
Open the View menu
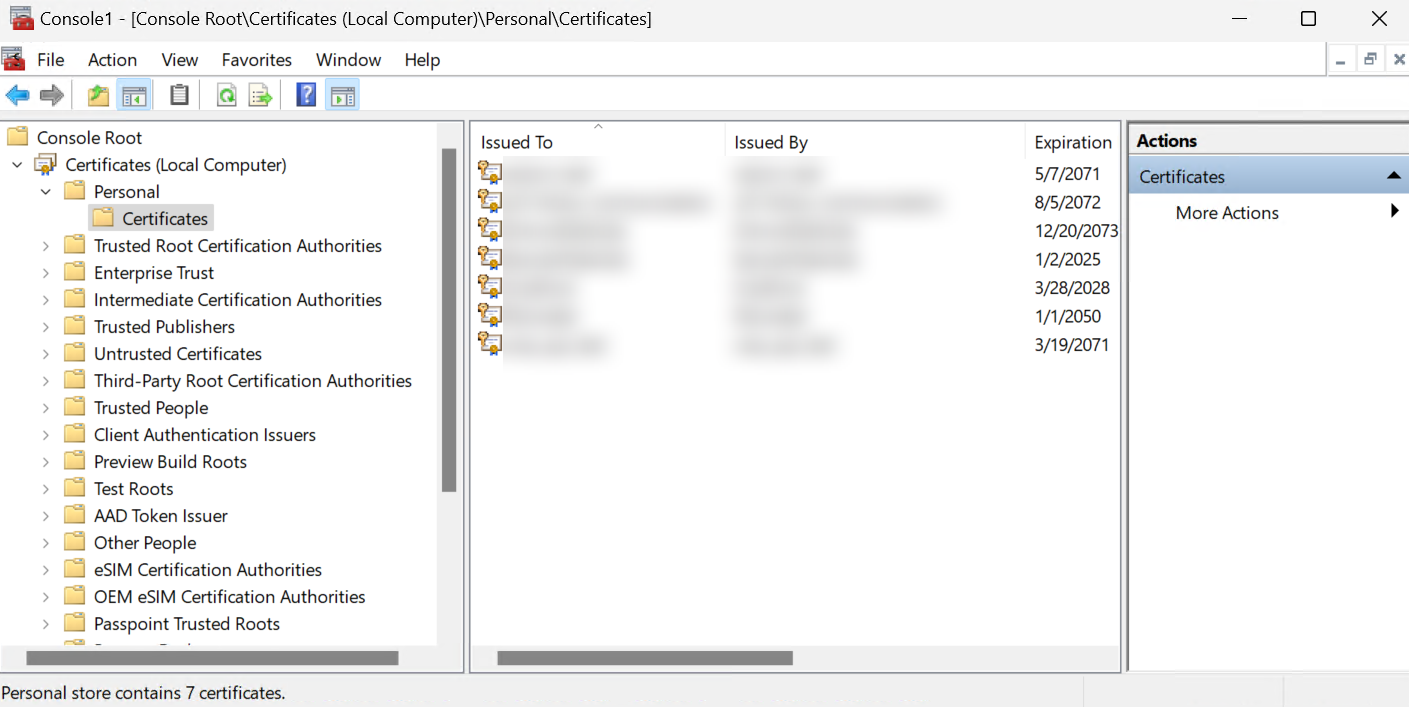[179, 59]
